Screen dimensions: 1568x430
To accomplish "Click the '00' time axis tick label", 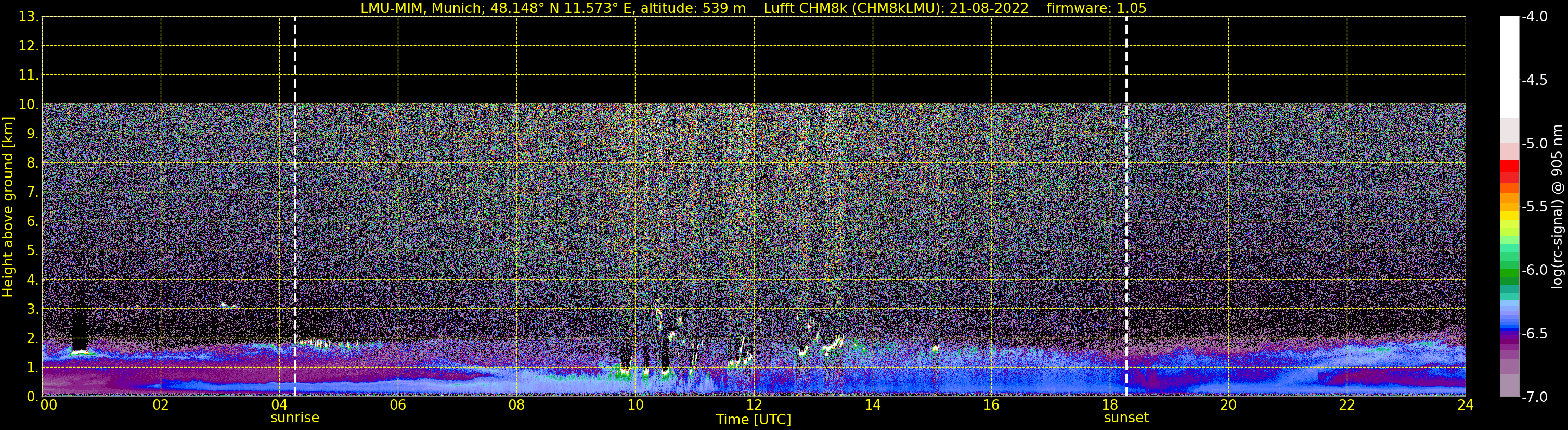I will [x=49, y=406].
